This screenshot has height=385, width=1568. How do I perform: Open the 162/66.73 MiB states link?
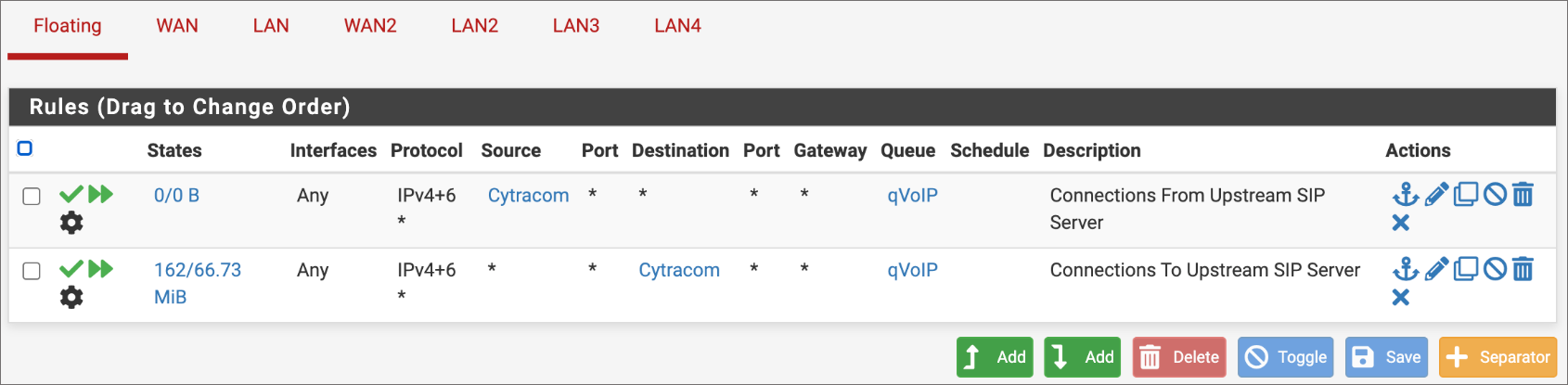click(197, 271)
